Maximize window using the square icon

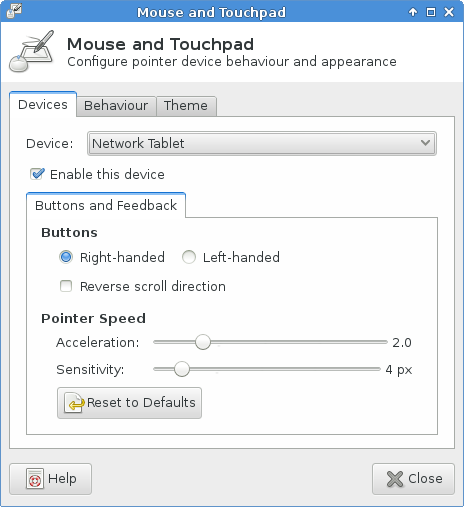click(431, 12)
